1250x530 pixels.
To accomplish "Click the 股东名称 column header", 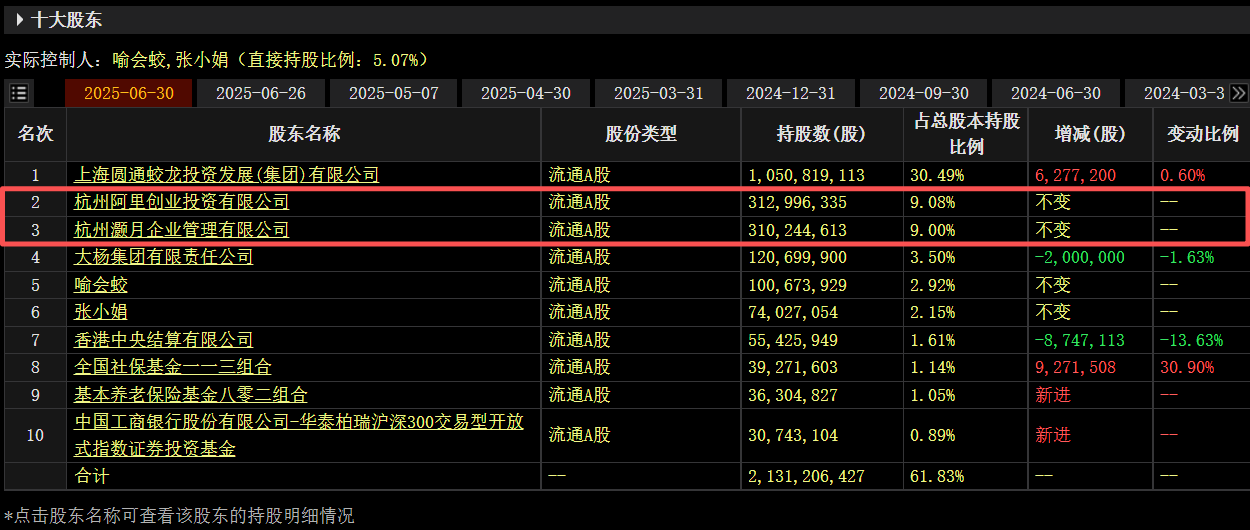I will (304, 134).
